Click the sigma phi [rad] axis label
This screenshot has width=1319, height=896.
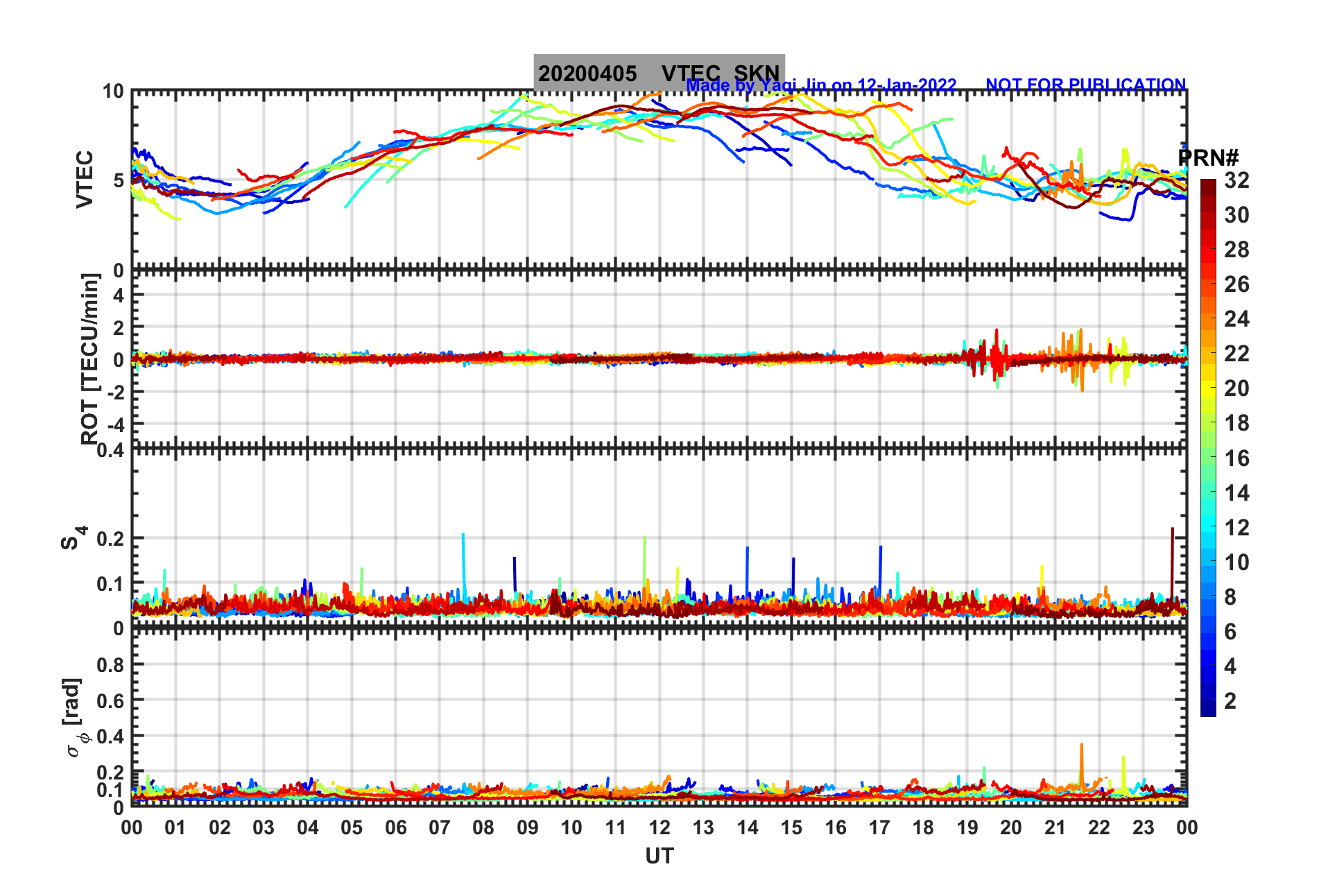(x=74, y=718)
